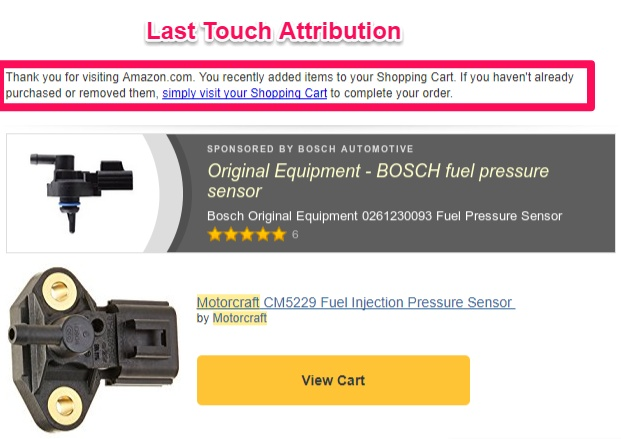
Task: Click the "Sponsored by Bosch Automotive" label
Action: point(310,149)
